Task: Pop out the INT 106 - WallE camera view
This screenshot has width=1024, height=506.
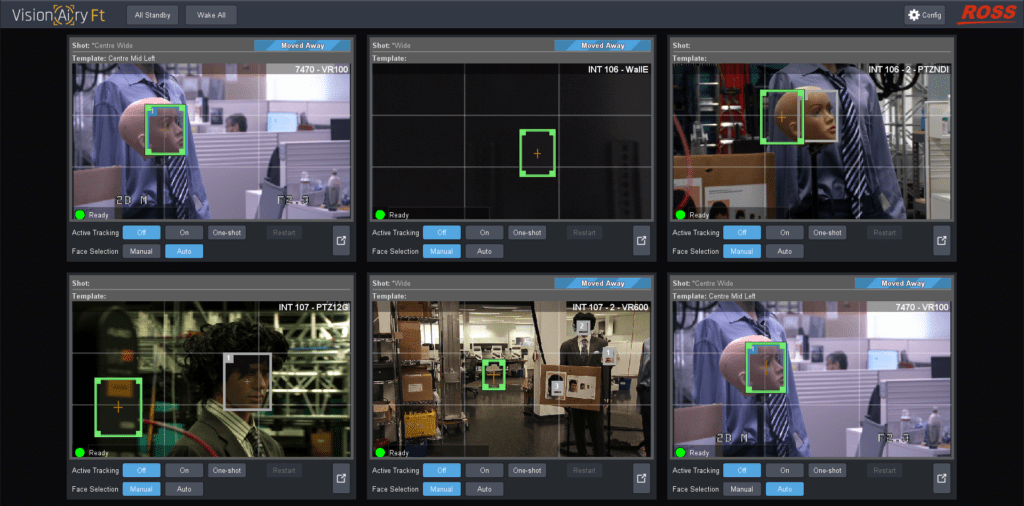Action: point(641,241)
